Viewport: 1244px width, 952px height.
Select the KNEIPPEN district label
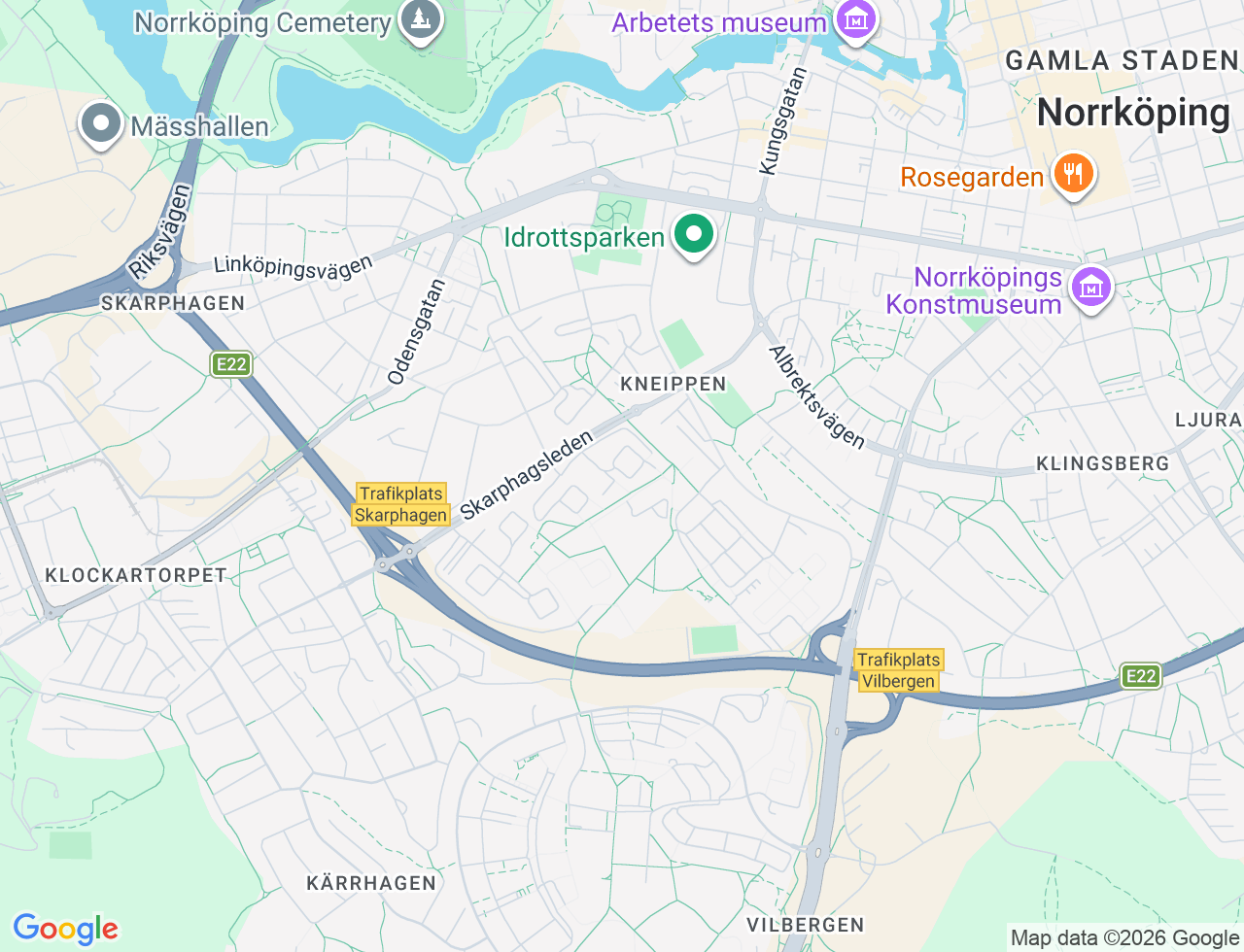click(674, 384)
